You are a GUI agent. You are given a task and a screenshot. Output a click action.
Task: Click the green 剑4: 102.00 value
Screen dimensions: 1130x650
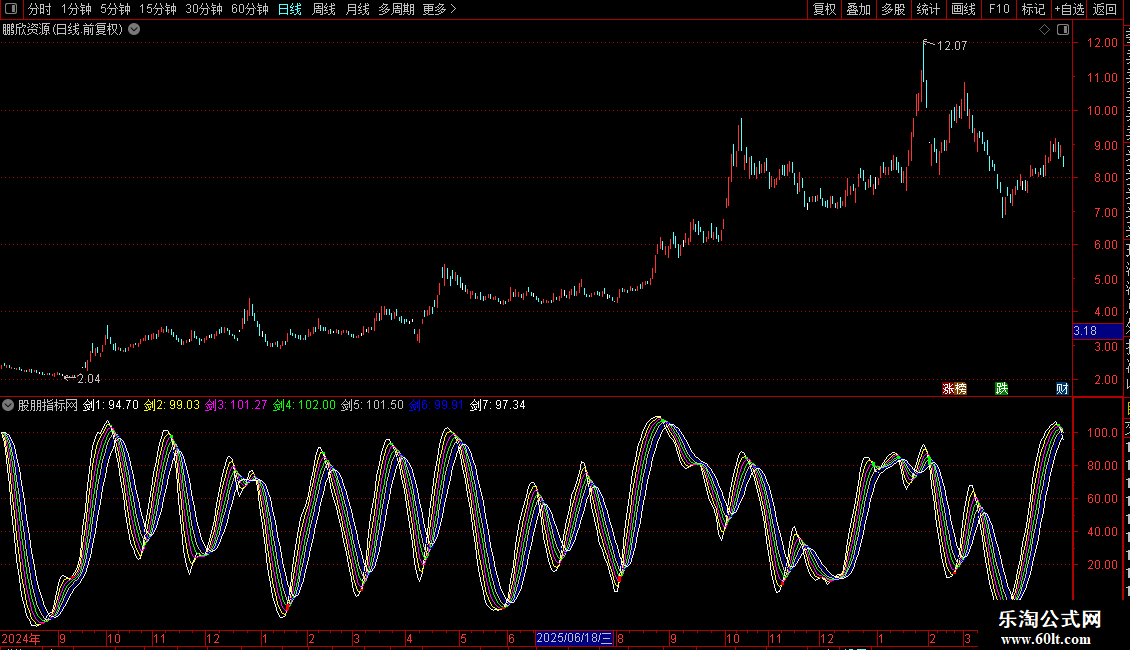coord(304,405)
